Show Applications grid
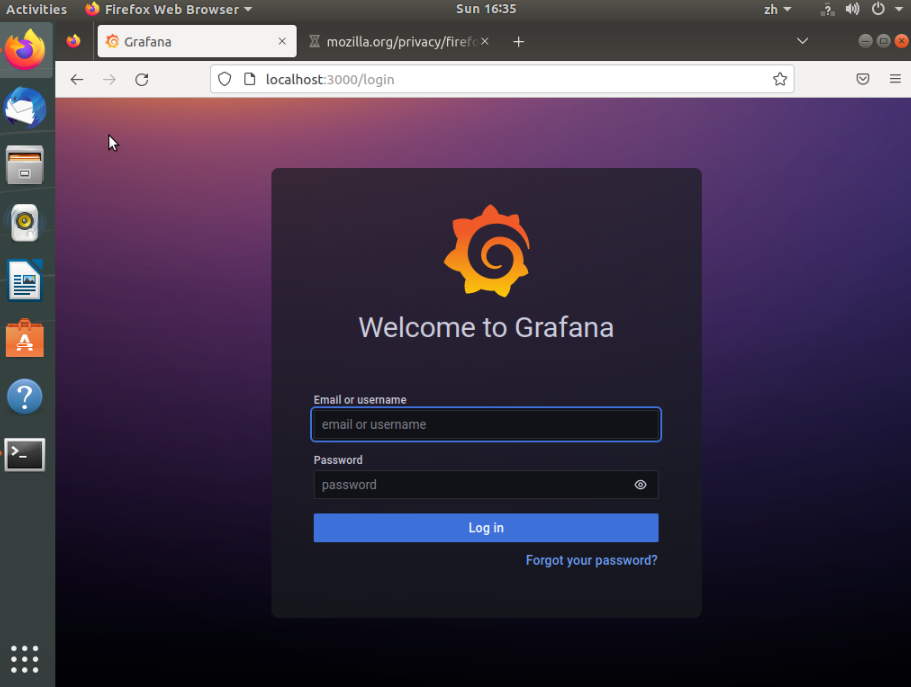 [25, 659]
